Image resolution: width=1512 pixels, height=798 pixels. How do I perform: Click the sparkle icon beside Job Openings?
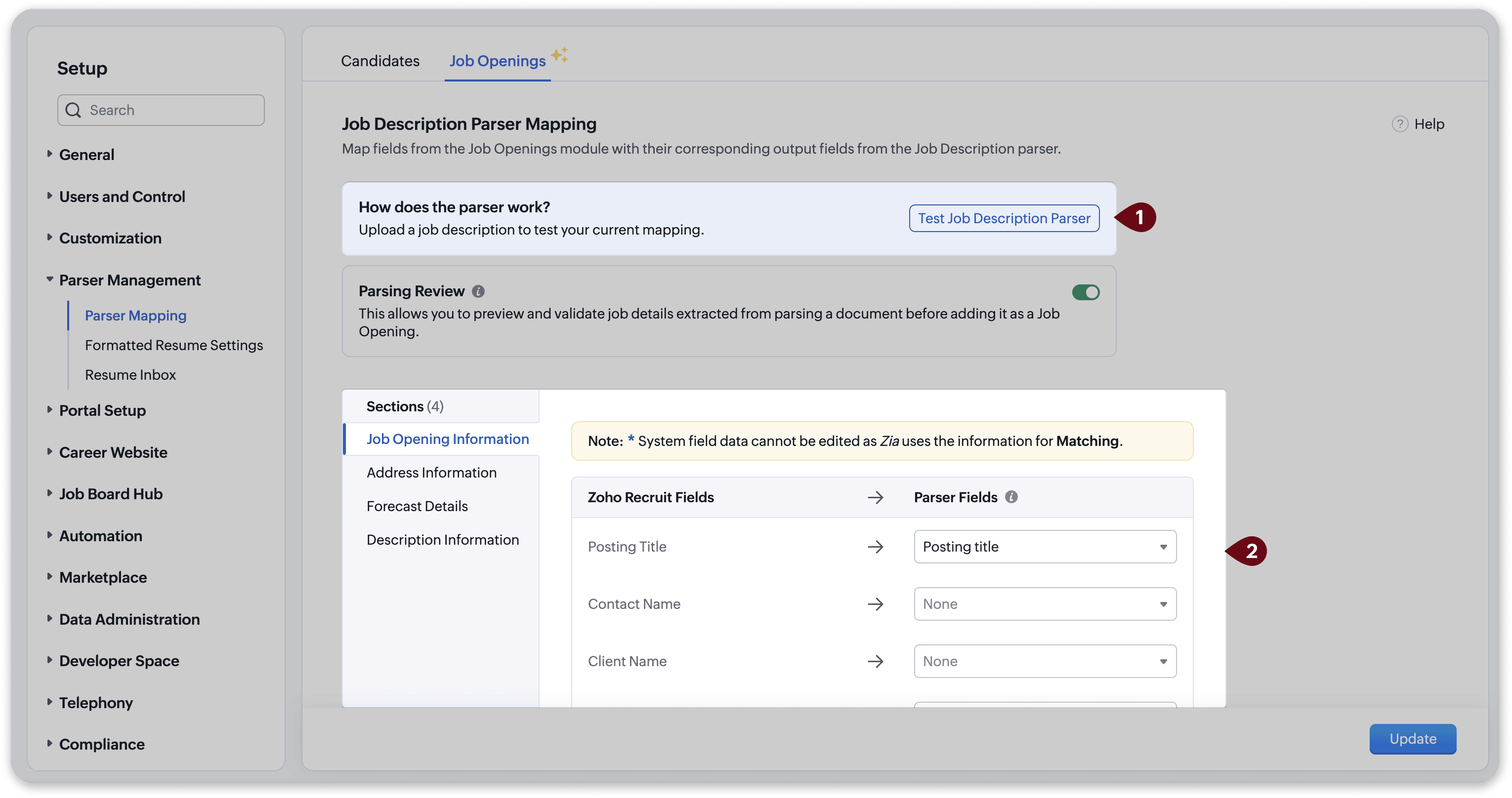(x=559, y=55)
